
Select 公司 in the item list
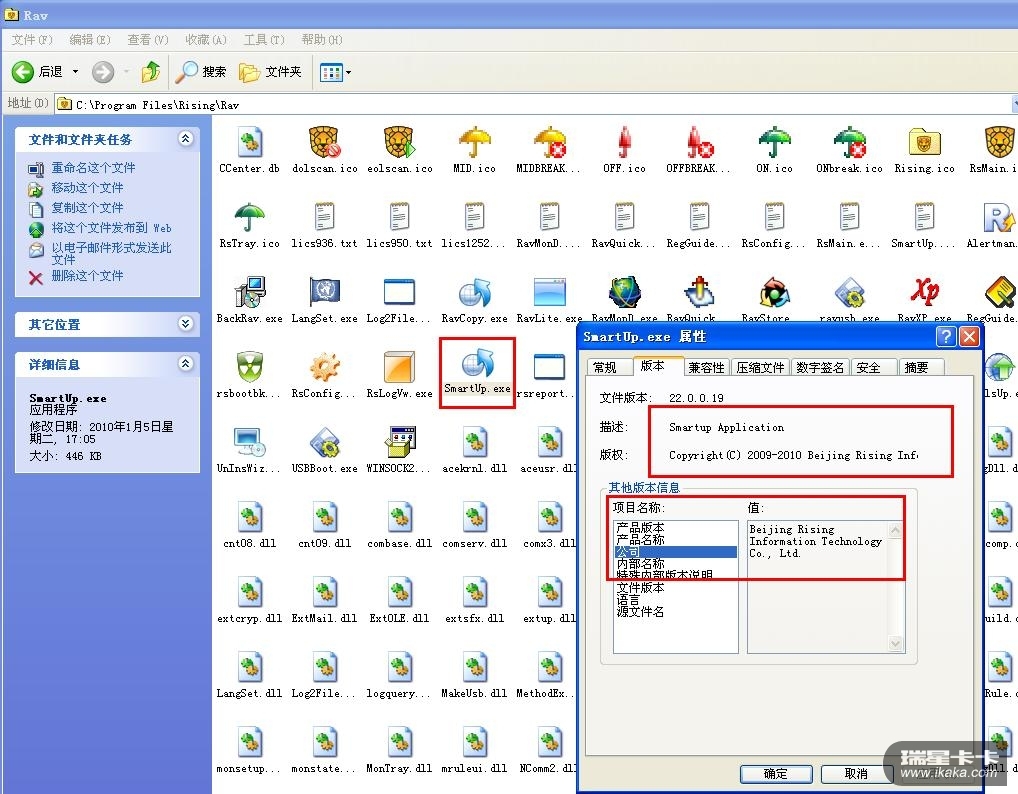click(x=675, y=552)
